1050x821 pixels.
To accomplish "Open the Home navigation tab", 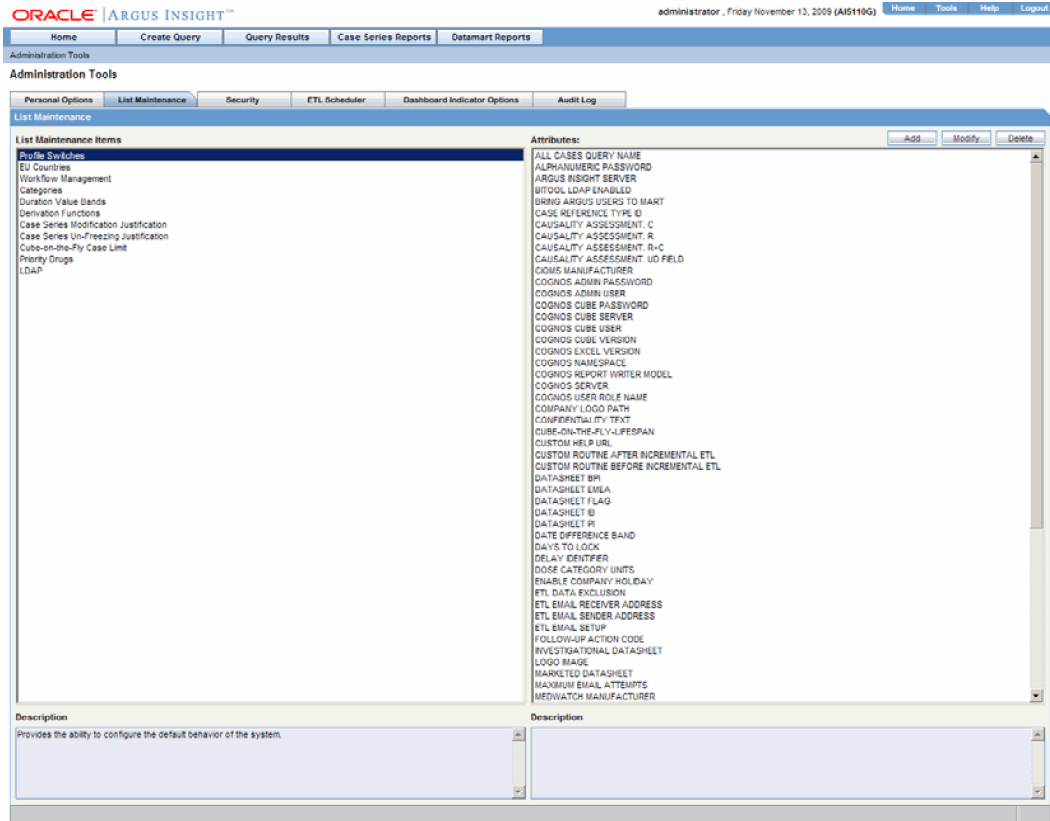I will coord(64,37).
